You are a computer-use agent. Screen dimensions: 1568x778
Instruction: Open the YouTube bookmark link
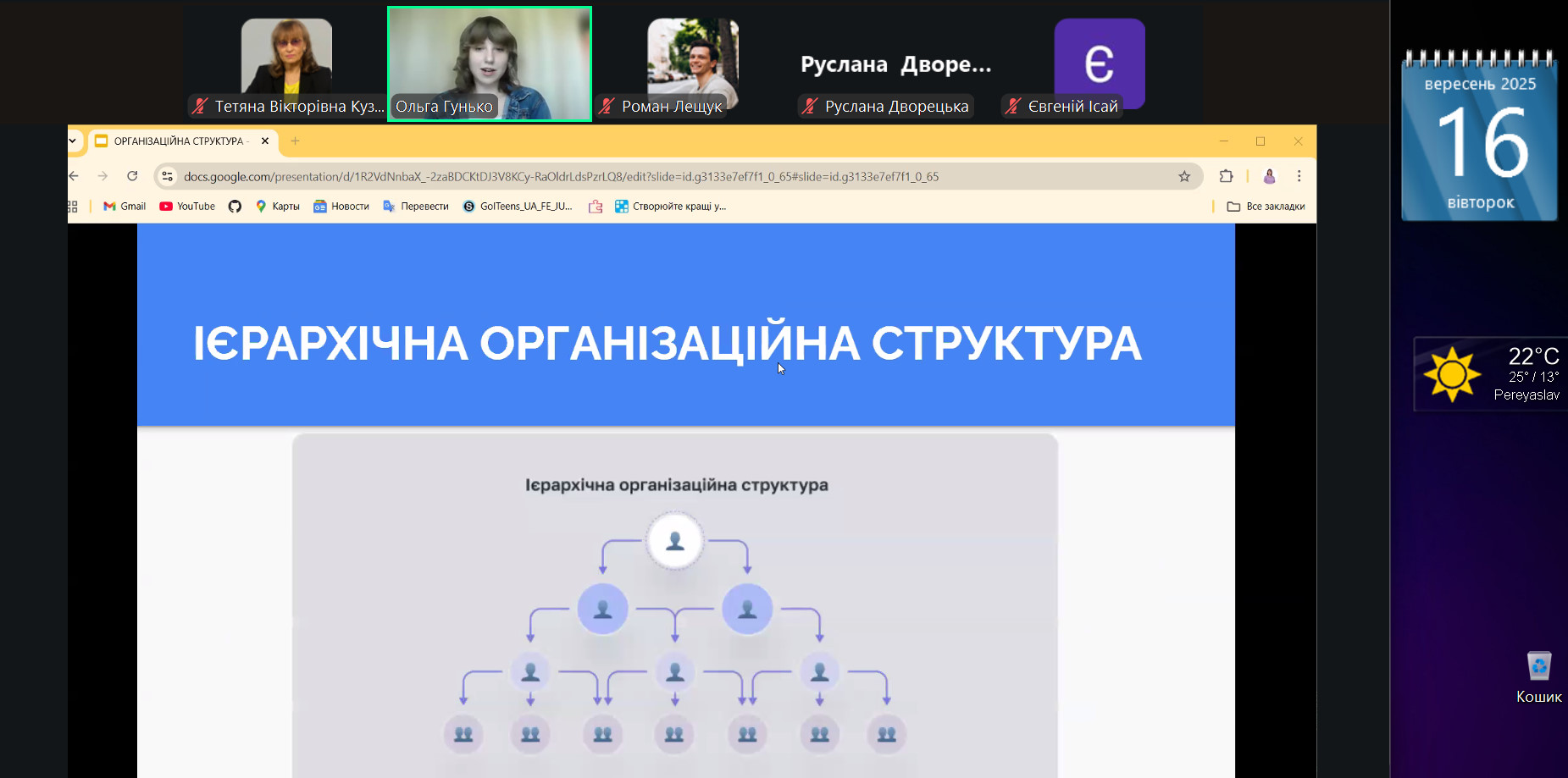187,207
